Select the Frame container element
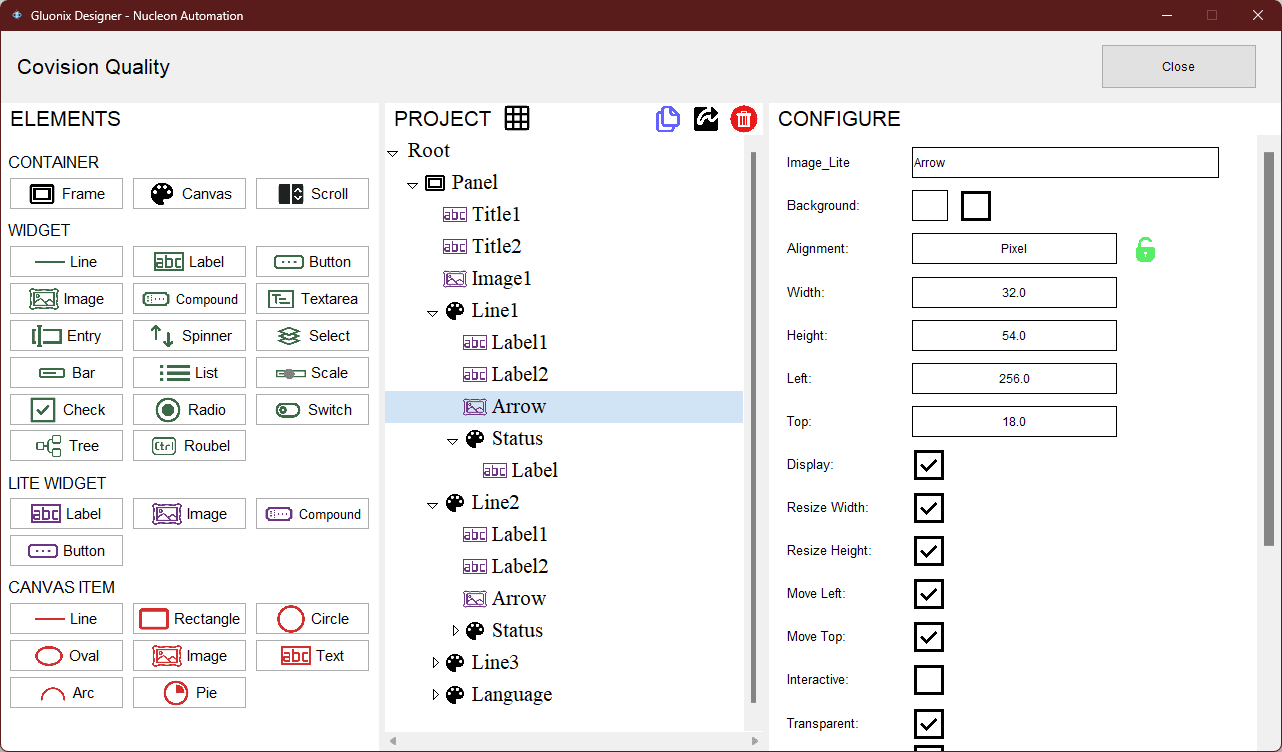Image resolution: width=1282 pixels, height=752 pixels. tap(66, 193)
